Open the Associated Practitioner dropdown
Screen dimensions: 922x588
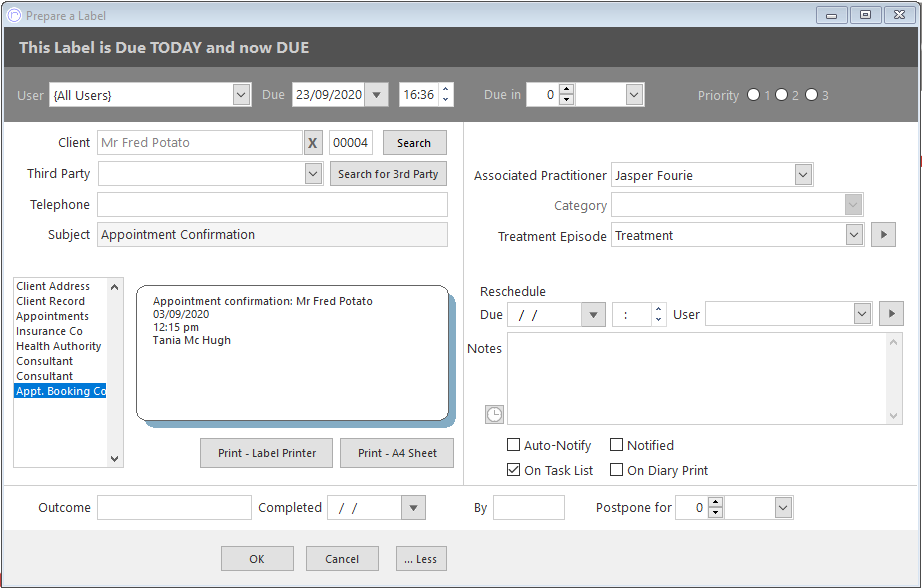click(803, 175)
